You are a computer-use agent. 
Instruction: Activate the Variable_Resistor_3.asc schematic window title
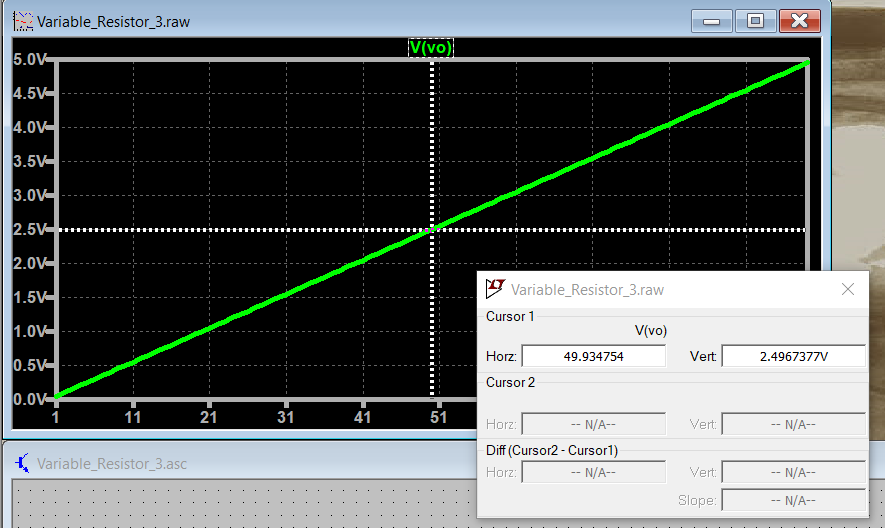pos(112,463)
